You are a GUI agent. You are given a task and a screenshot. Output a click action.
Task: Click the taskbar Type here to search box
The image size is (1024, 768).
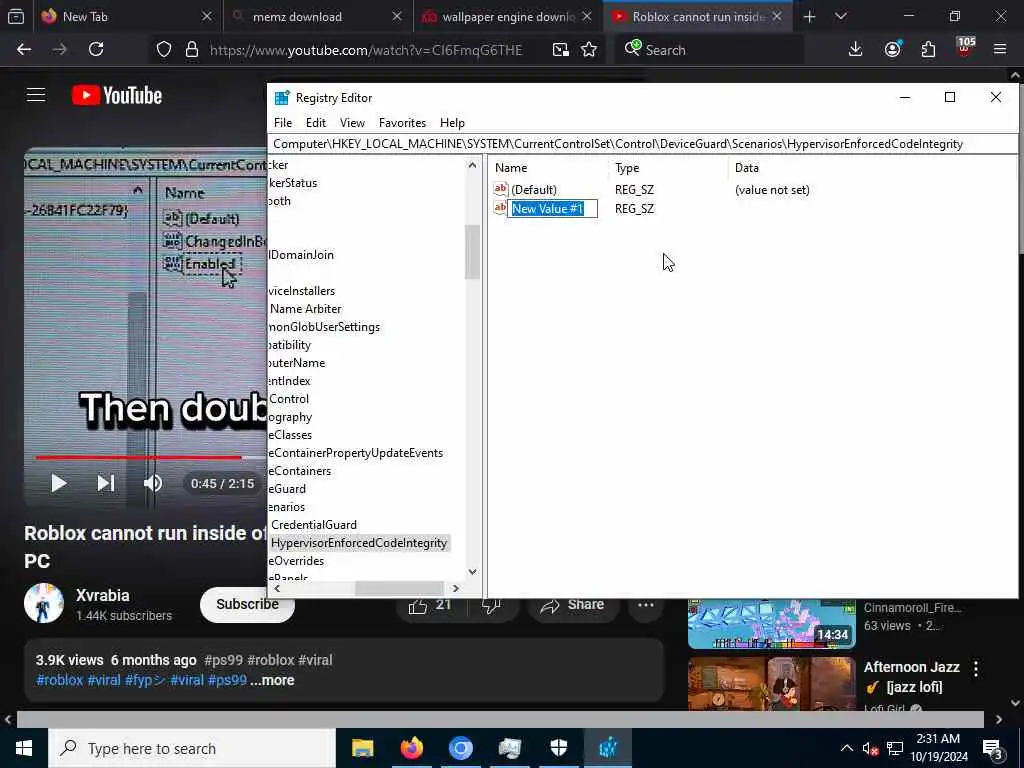[x=192, y=748]
